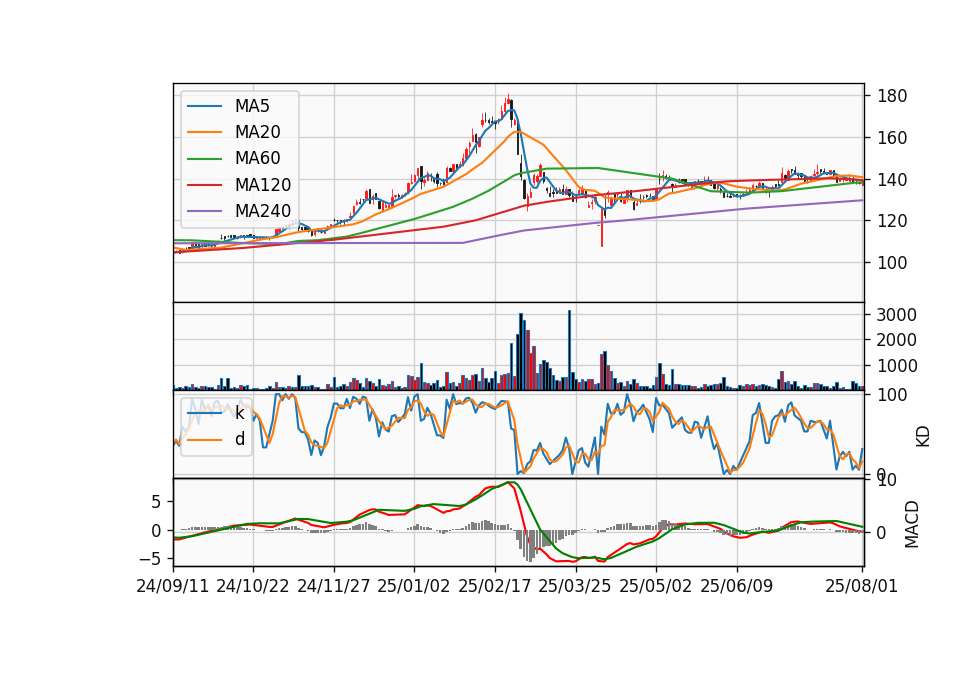Screen dimensions: 960x690
Task: Click the MACD axis title
Action: [912, 524]
